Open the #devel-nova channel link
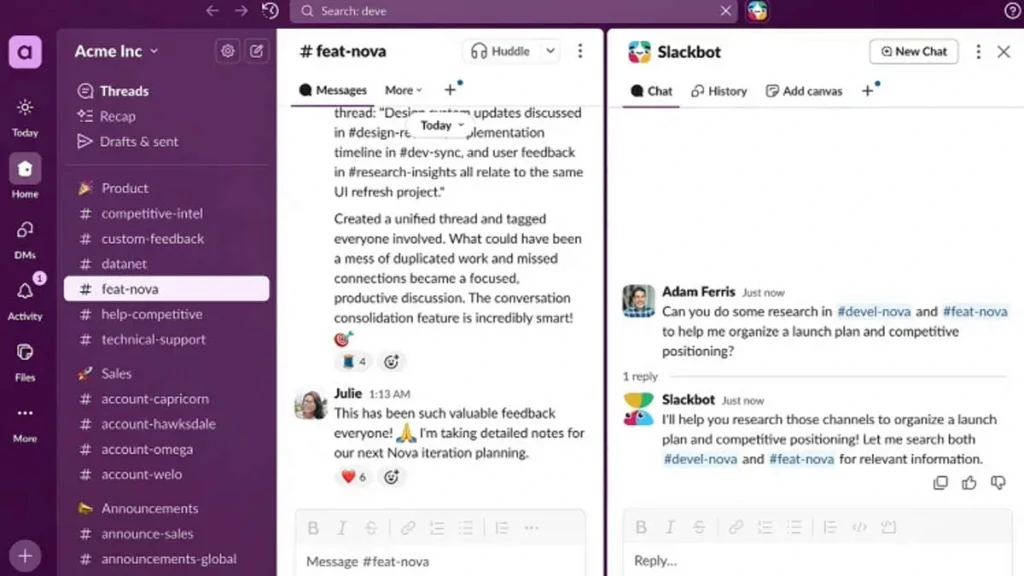 tap(874, 311)
